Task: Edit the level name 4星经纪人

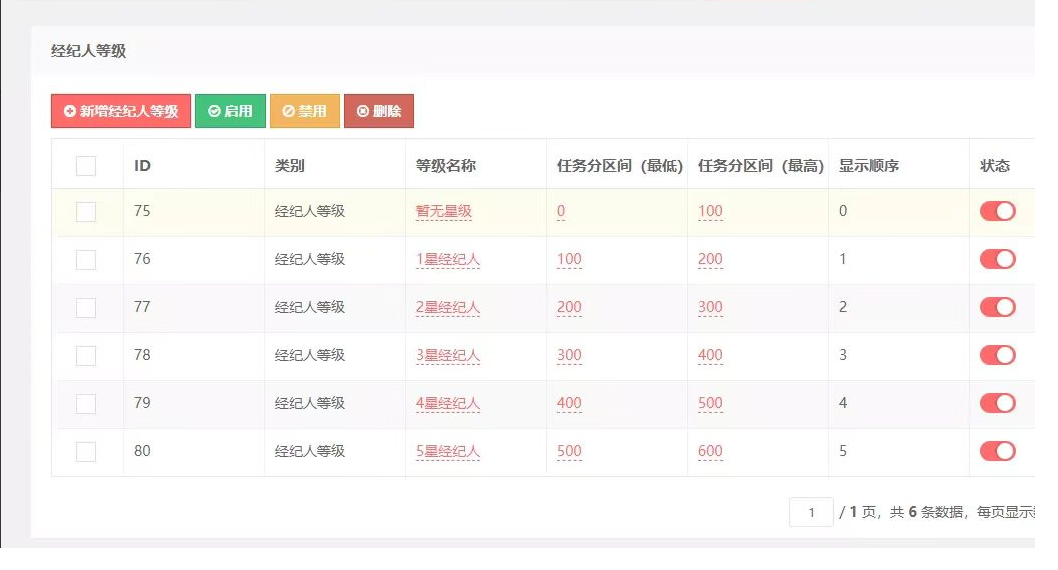Action: point(448,403)
